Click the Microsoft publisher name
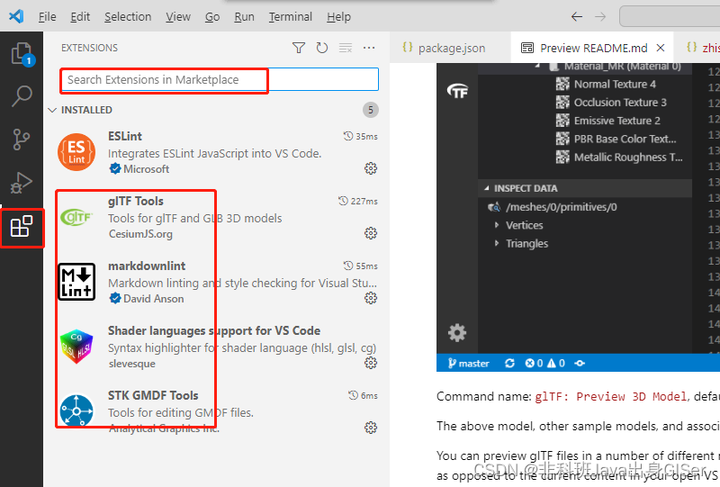This screenshot has width=720, height=487. (146, 169)
